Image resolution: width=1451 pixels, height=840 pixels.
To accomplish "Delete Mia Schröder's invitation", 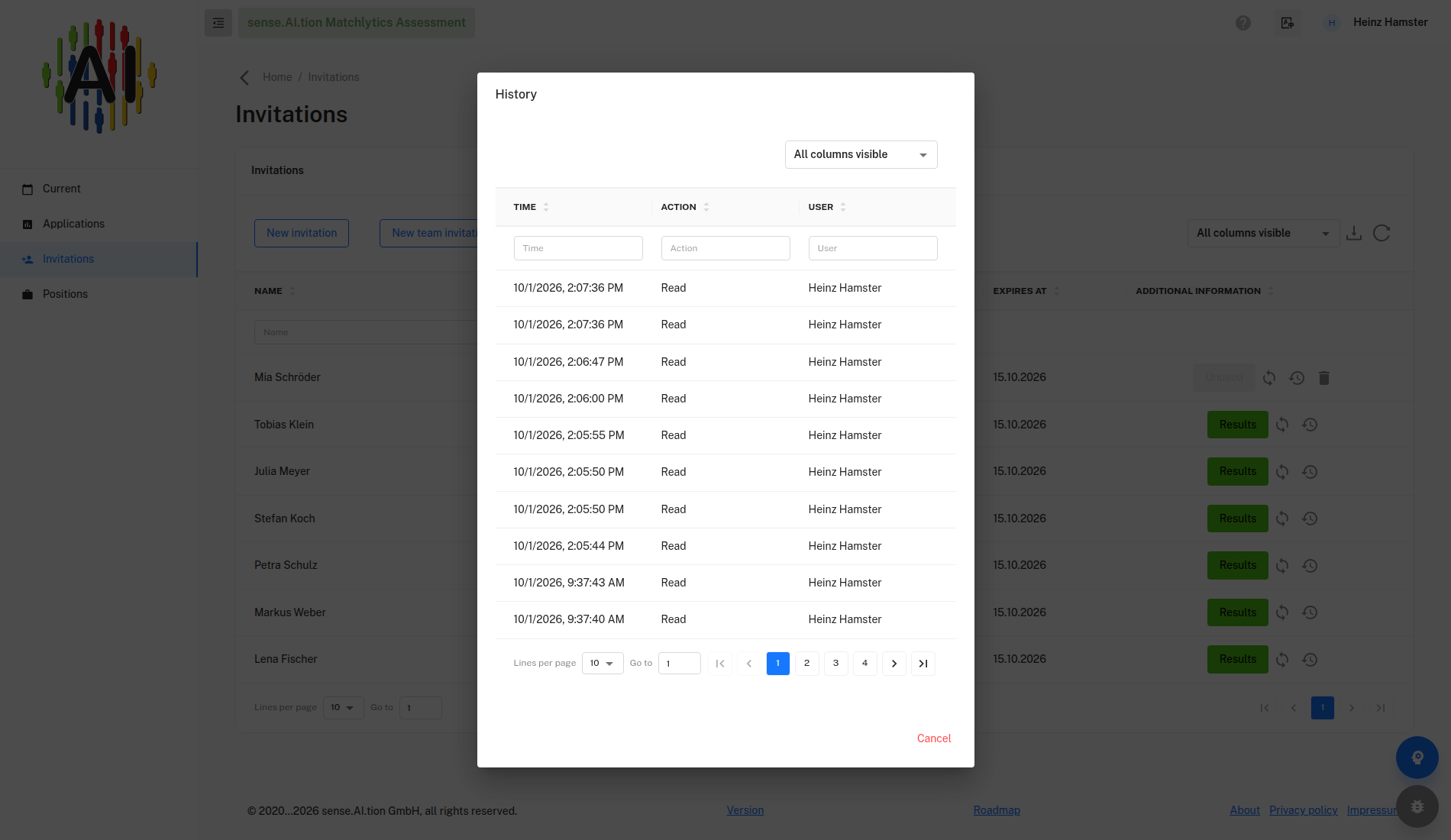I will tap(1324, 378).
